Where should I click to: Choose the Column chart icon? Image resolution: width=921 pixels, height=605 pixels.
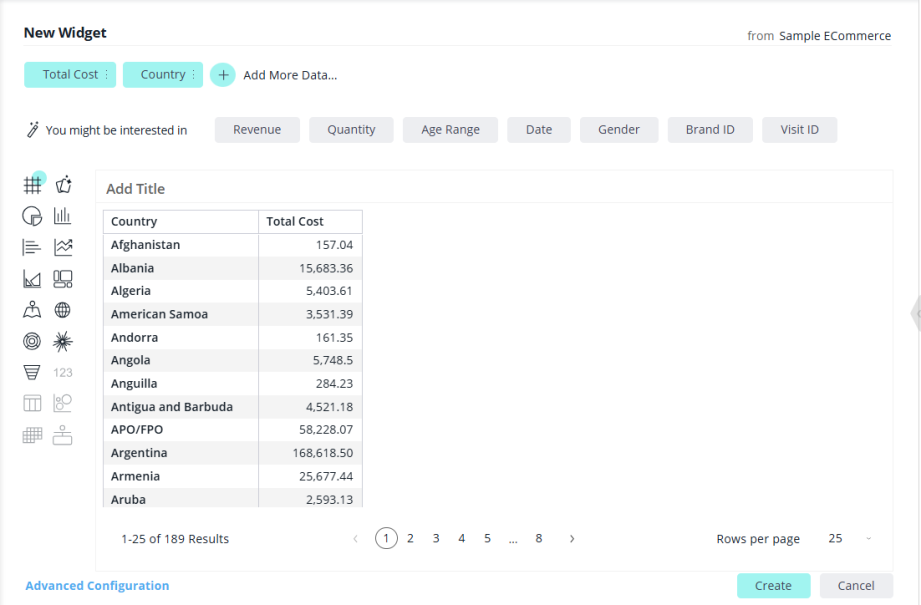coord(63,216)
